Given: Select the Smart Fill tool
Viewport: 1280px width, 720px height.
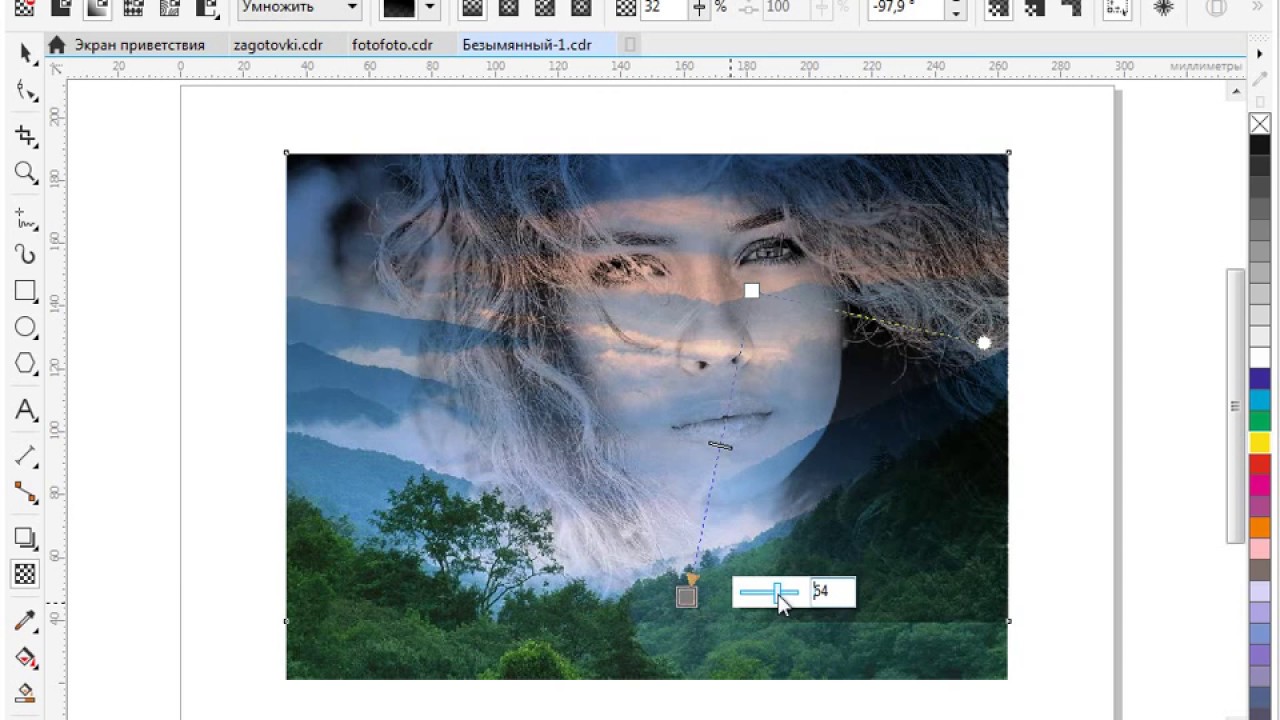Looking at the screenshot, I should (25, 693).
